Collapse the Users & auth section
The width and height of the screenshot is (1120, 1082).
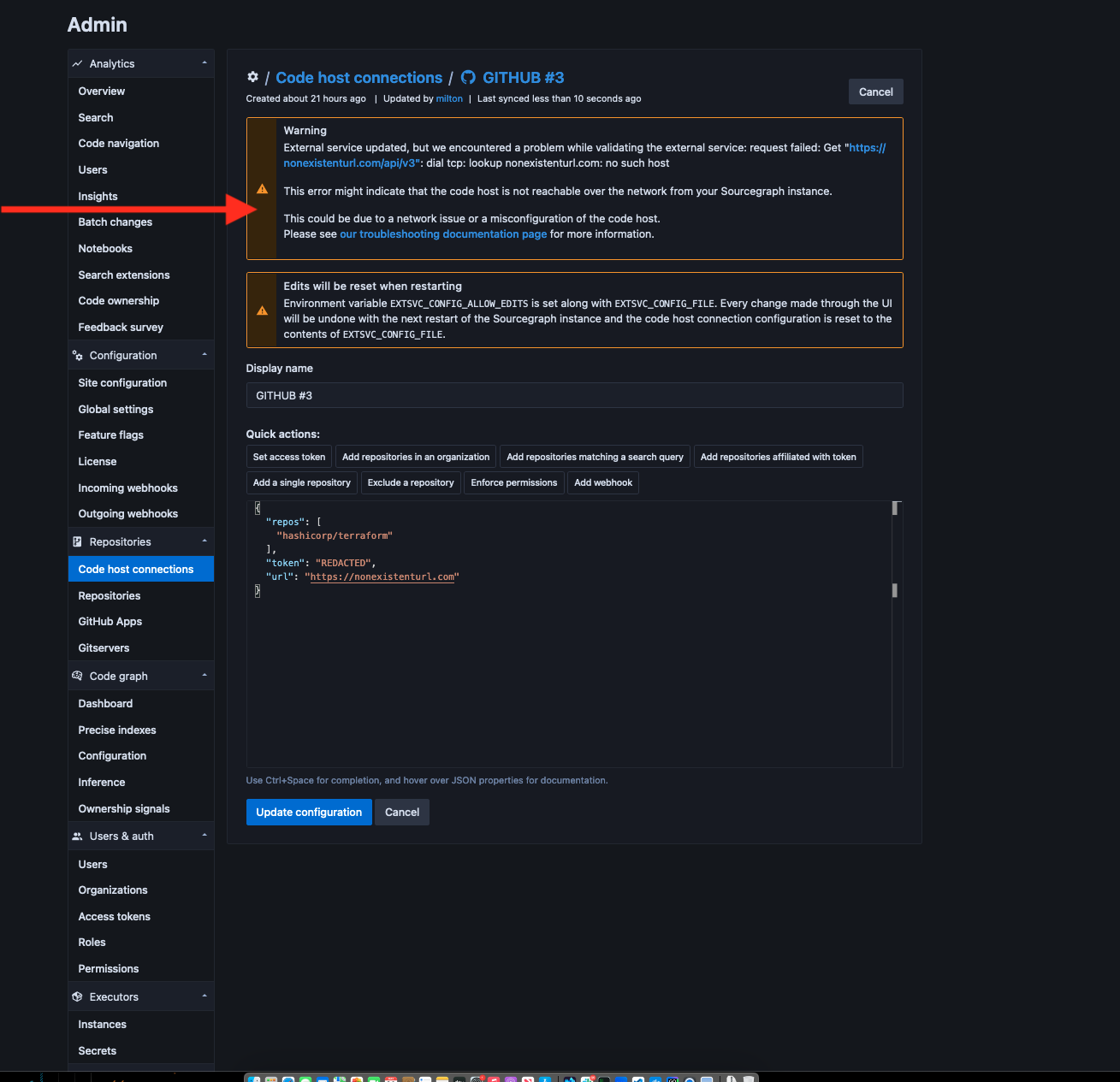pyautogui.click(x=204, y=836)
